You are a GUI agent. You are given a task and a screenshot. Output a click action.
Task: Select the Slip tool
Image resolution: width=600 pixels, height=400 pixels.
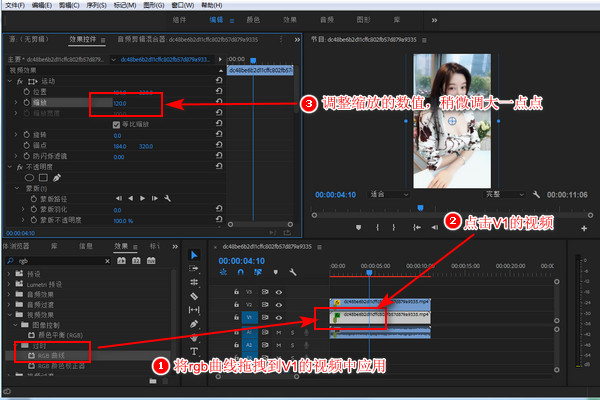[x=194, y=310]
